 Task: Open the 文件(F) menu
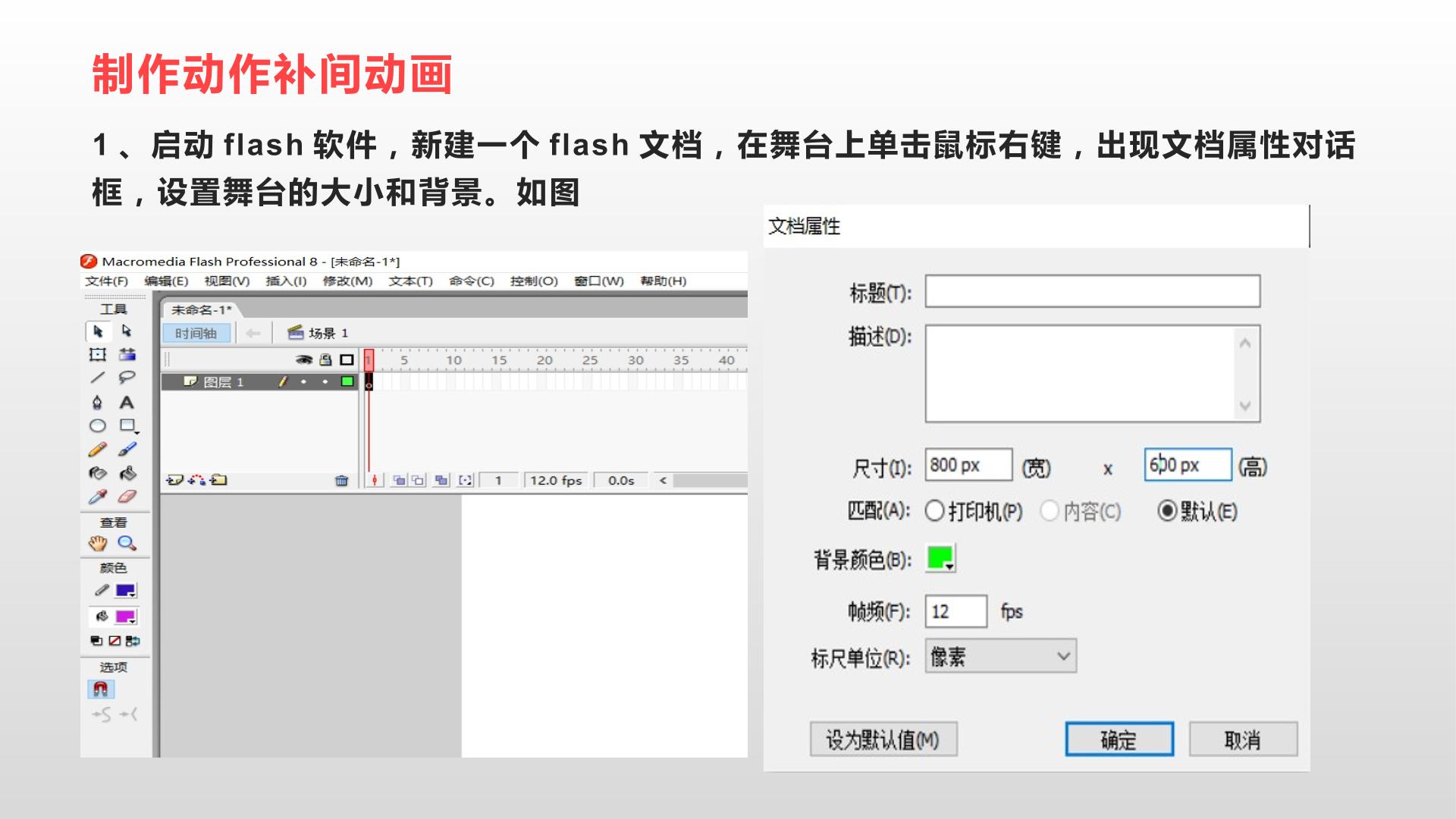pos(106,281)
